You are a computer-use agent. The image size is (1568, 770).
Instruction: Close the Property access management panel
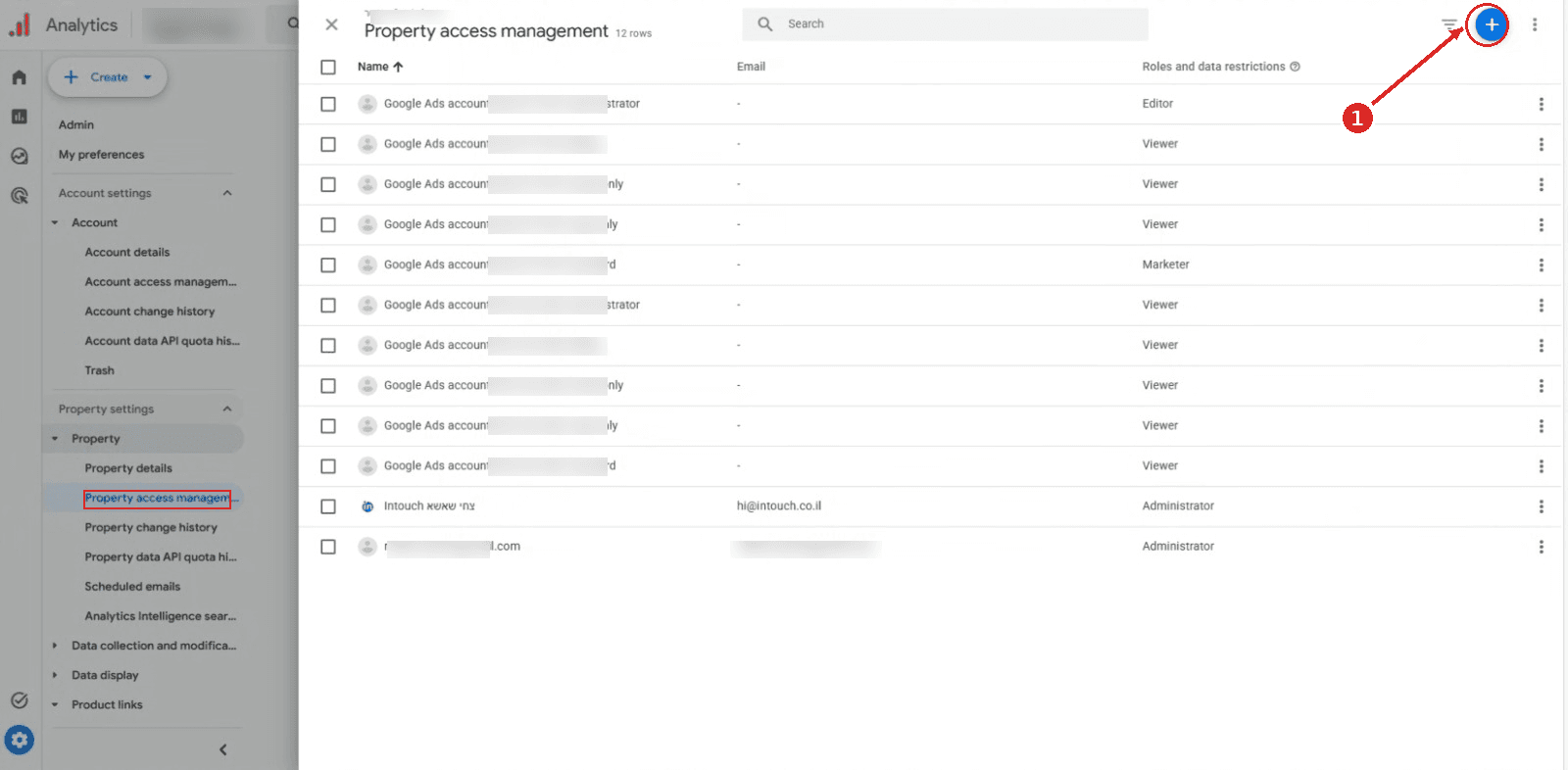[331, 24]
